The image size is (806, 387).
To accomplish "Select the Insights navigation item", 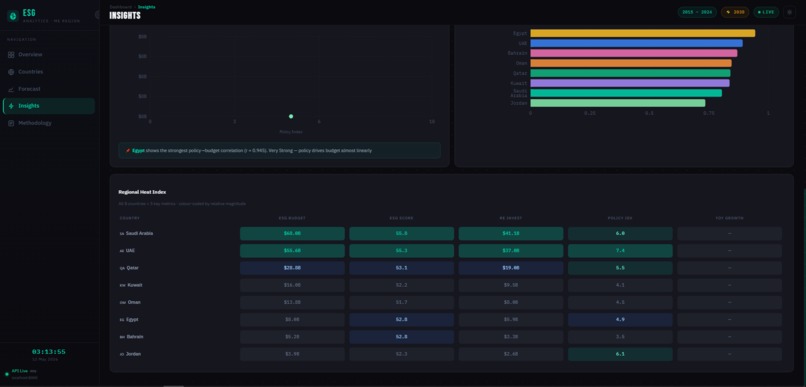I will click(49, 106).
